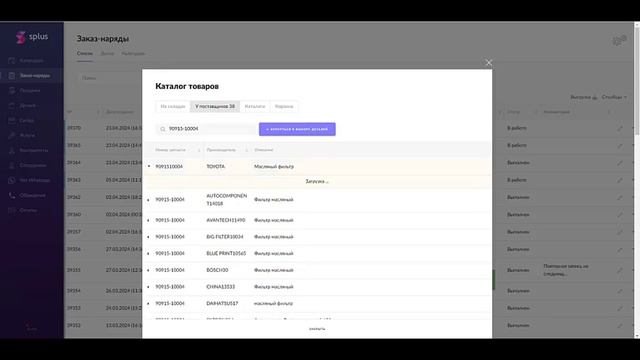640x360 pixels.
Task: Click the purple button next to search
Action: tap(297, 129)
